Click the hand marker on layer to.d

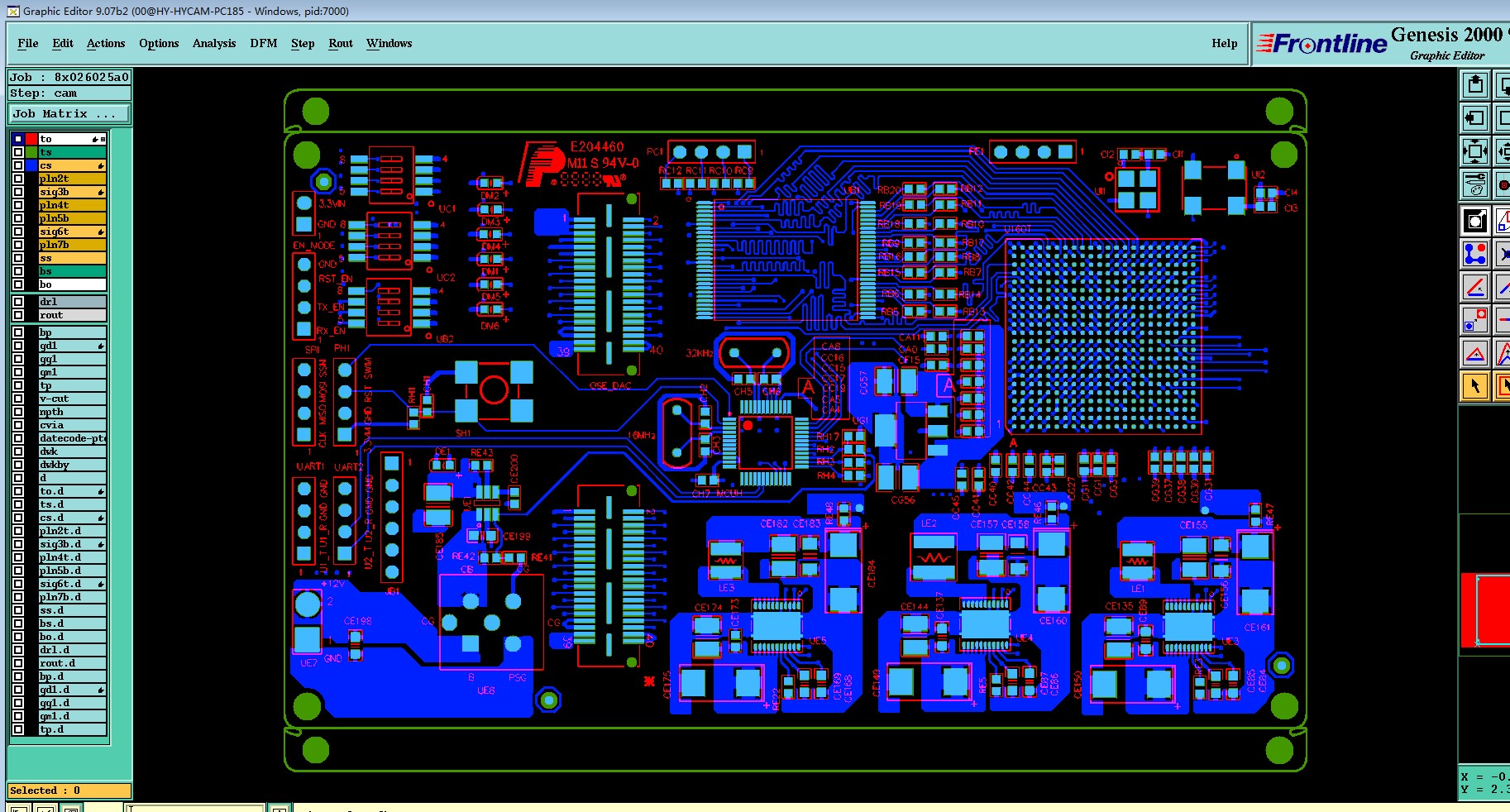pos(100,492)
